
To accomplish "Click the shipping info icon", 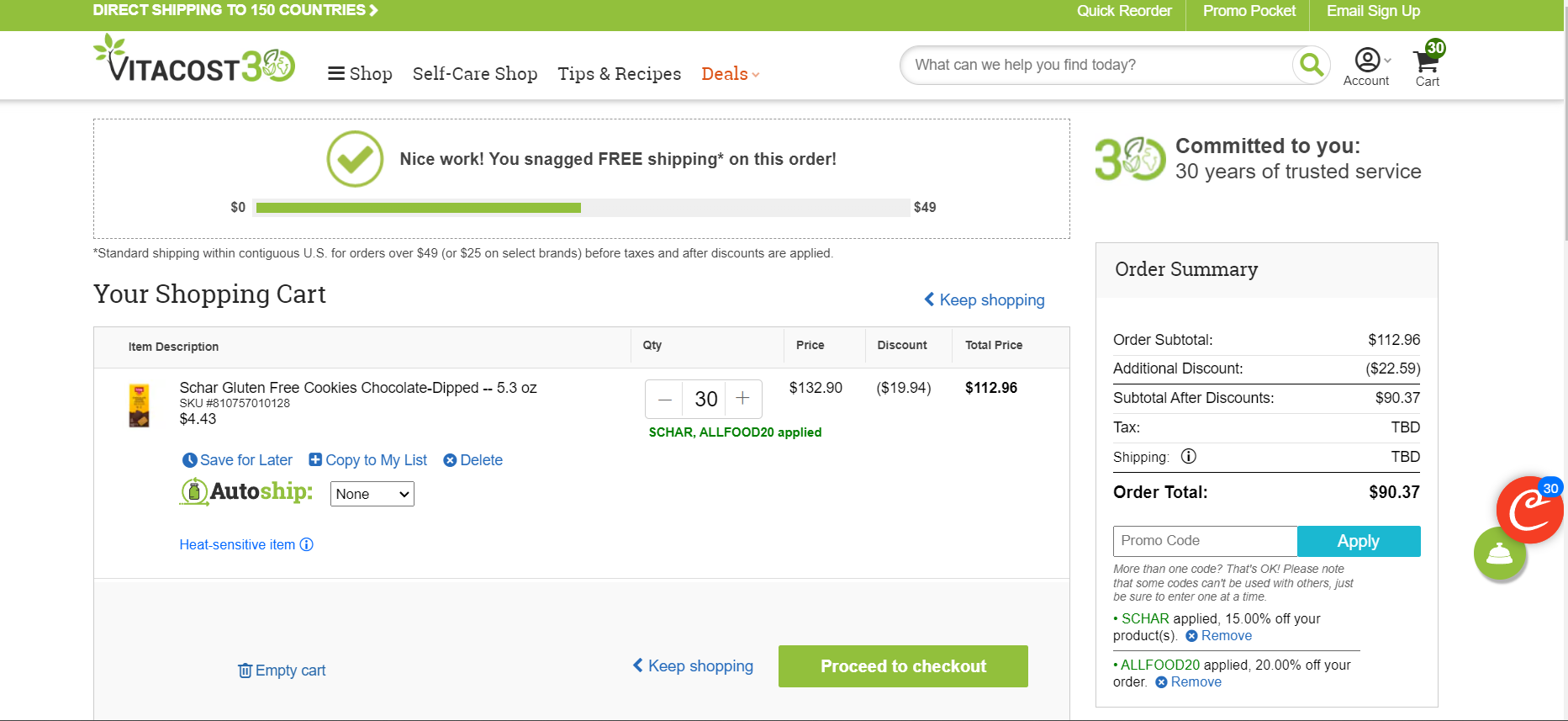I will 1188,456.
